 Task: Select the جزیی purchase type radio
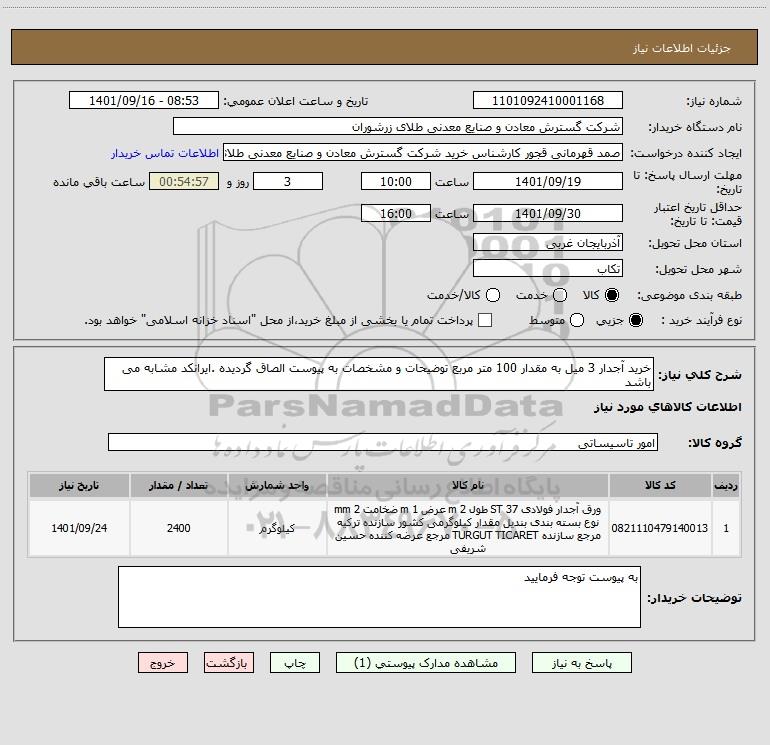(635, 320)
